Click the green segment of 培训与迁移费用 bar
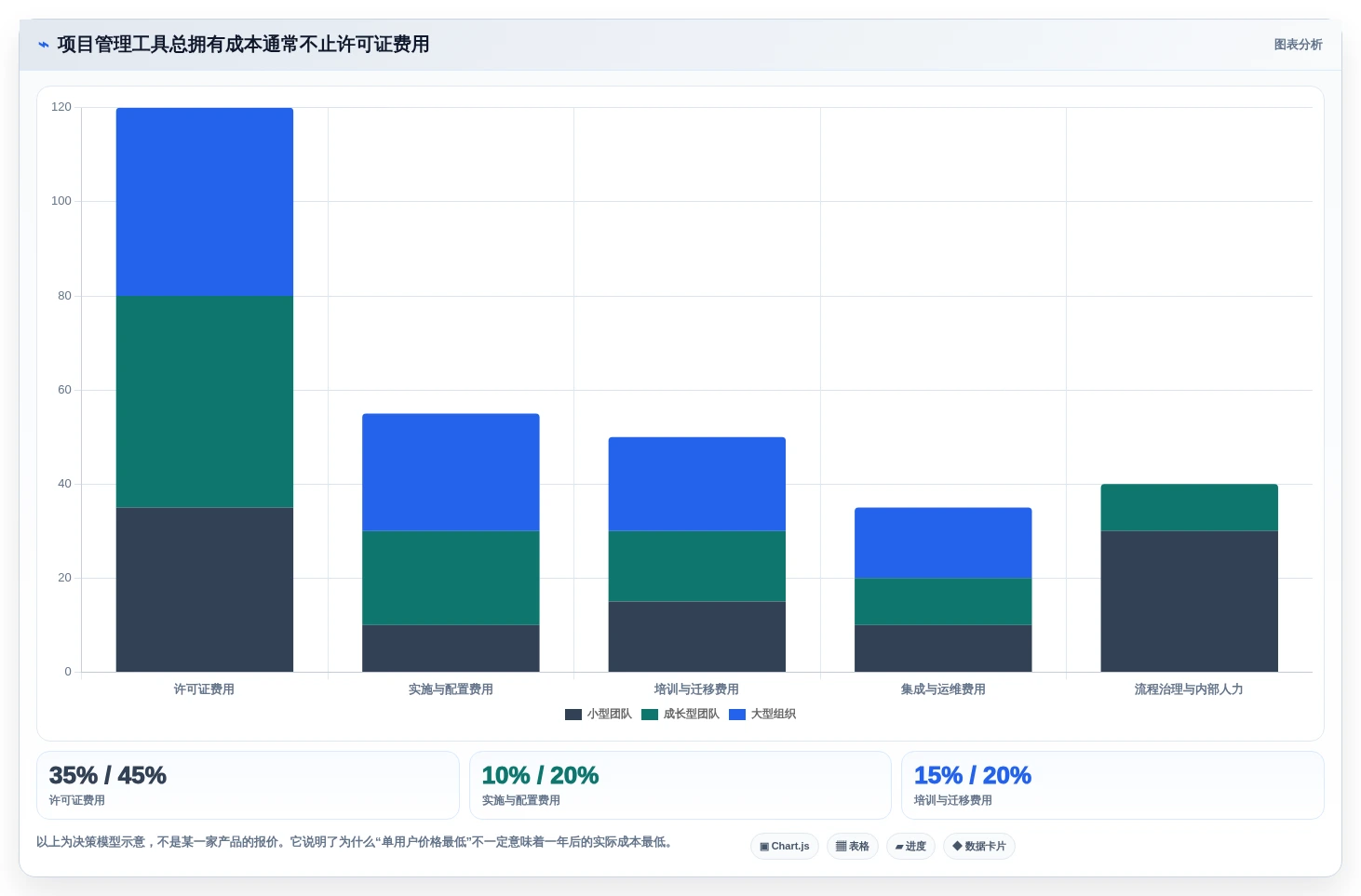This screenshot has height=896, width=1361. tap(697, 567)
